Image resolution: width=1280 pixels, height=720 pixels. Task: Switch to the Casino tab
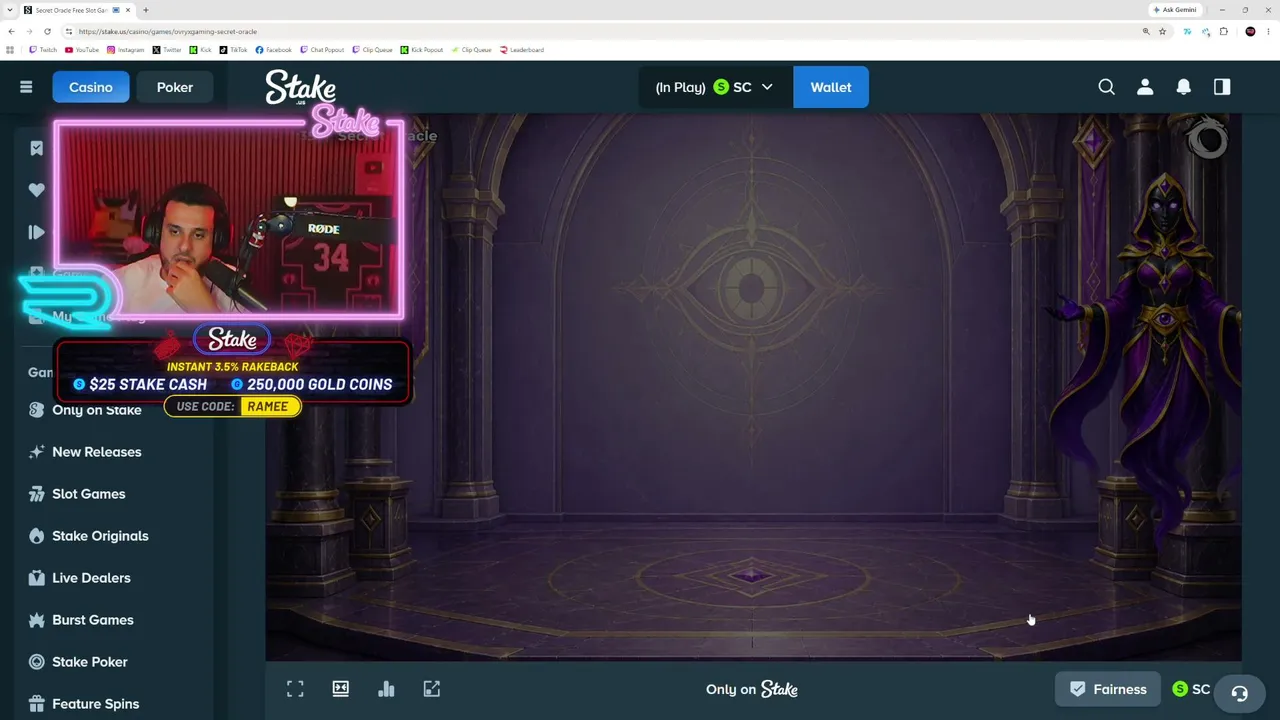click(91, 87)
